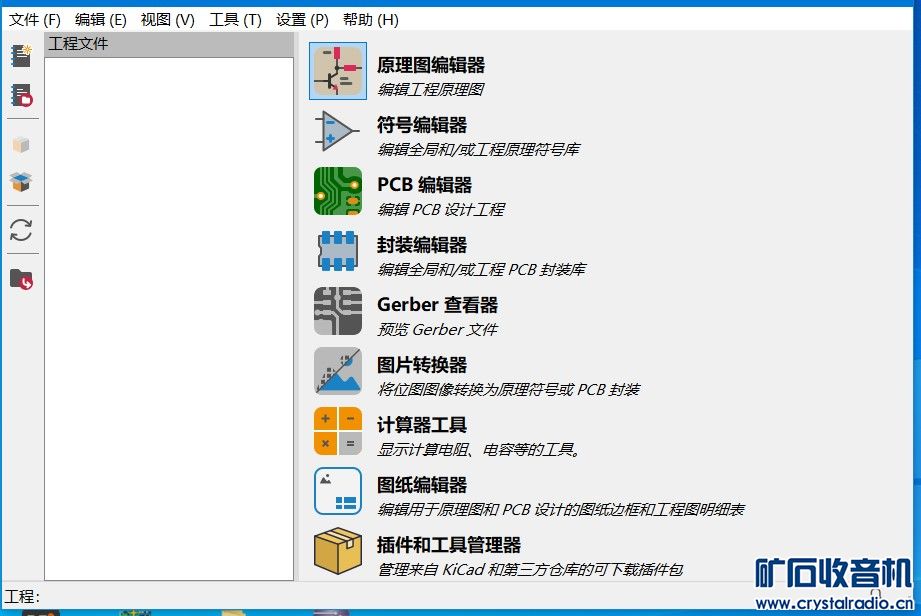Image resolution: width=921 pixels, height=616 pixels.
Task: Click the 插件和工具管理器 title
Action: pos(449,544)
